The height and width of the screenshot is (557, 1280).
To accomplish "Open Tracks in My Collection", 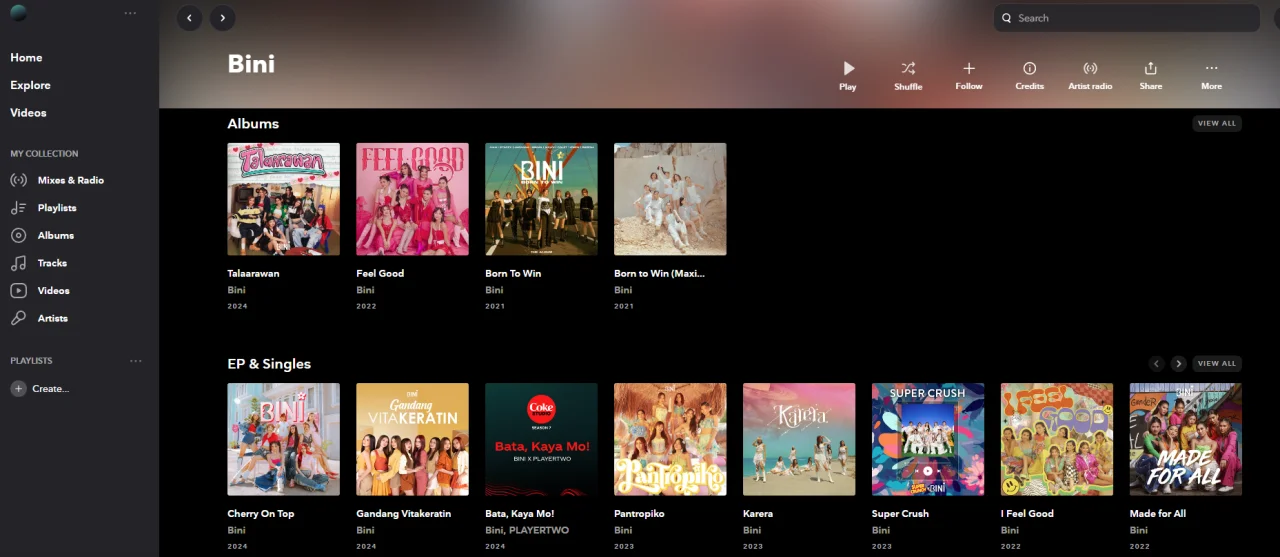I will click(52, 263).
